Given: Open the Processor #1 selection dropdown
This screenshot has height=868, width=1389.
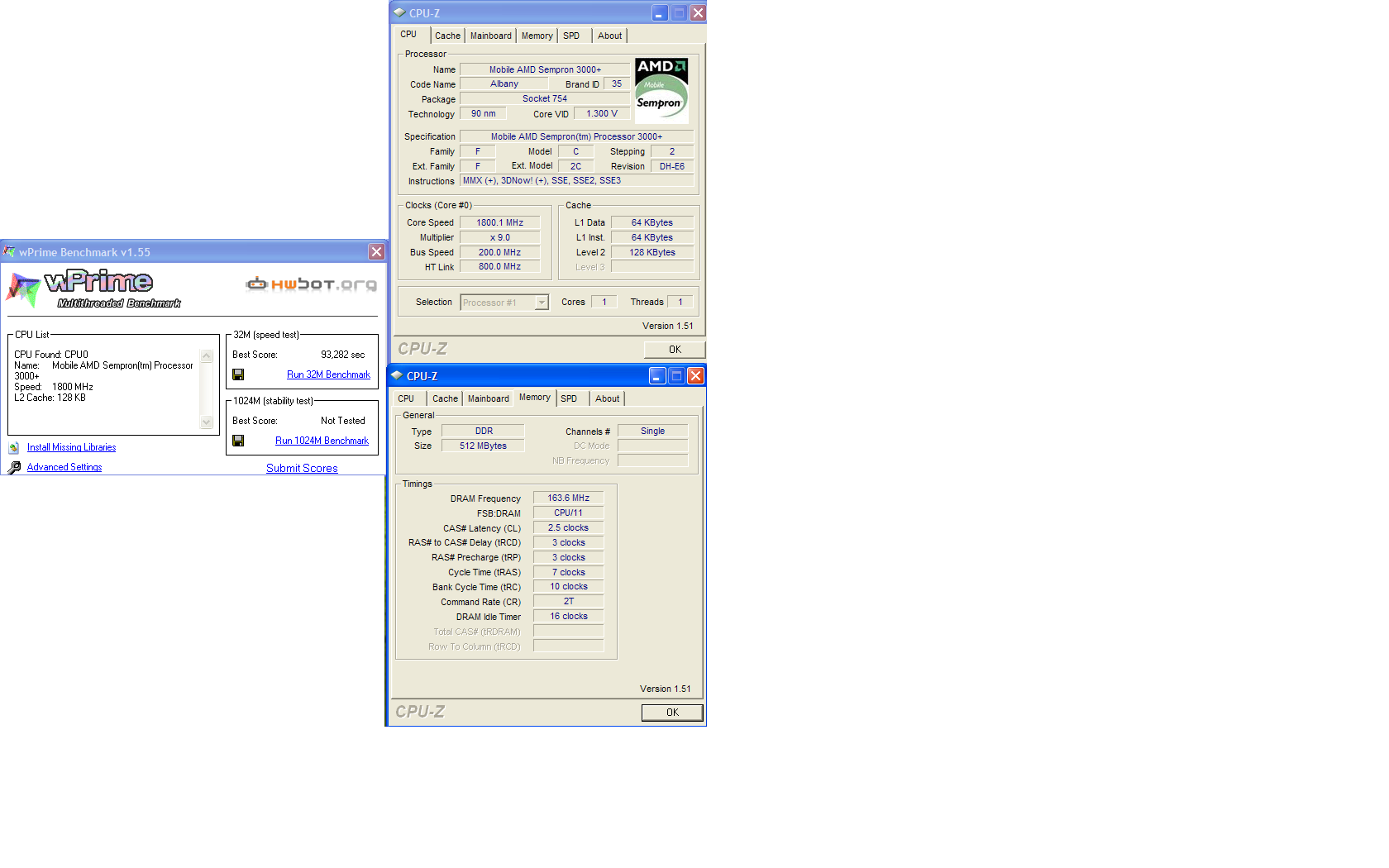Looking at the screenshot, I should click(542, 303).
